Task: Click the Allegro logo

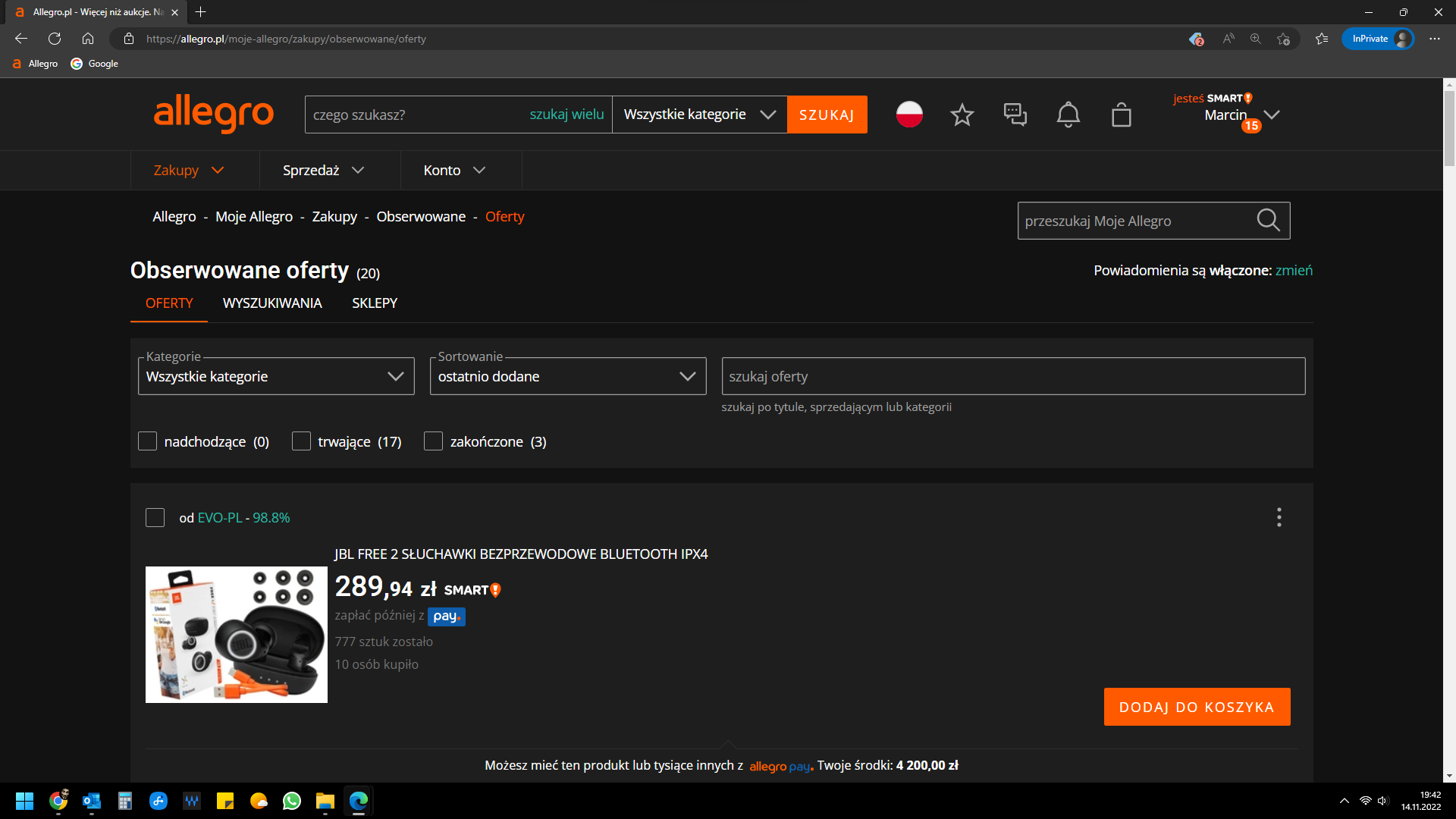Action: [213, 114]
